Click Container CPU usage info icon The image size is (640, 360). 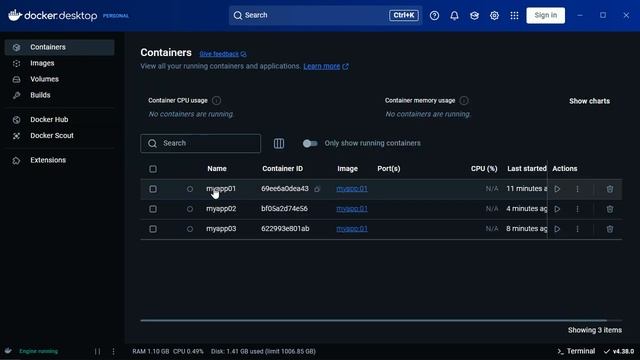coord(217,100)
